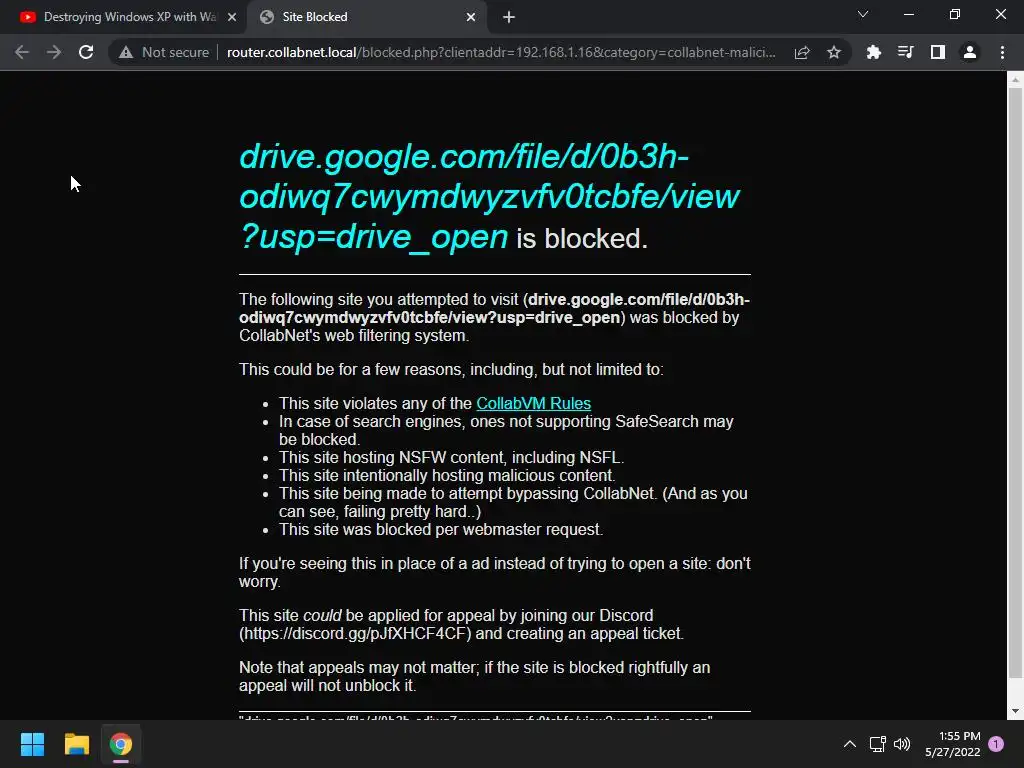
Task: Toggle the Chrome side panel
Action: [x=938, y=52]
